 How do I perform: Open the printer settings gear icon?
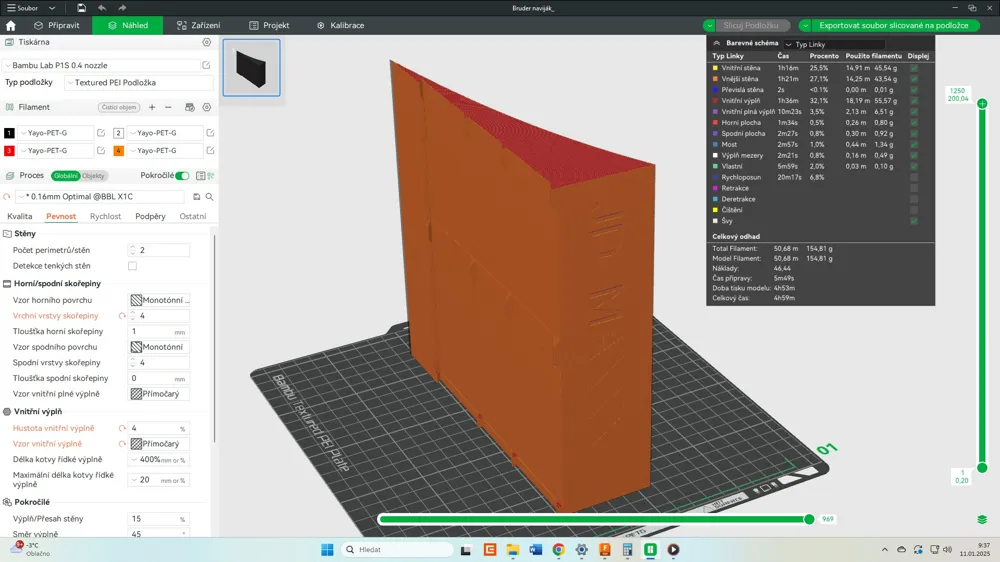pyautogui.click(x=207, y=43)
